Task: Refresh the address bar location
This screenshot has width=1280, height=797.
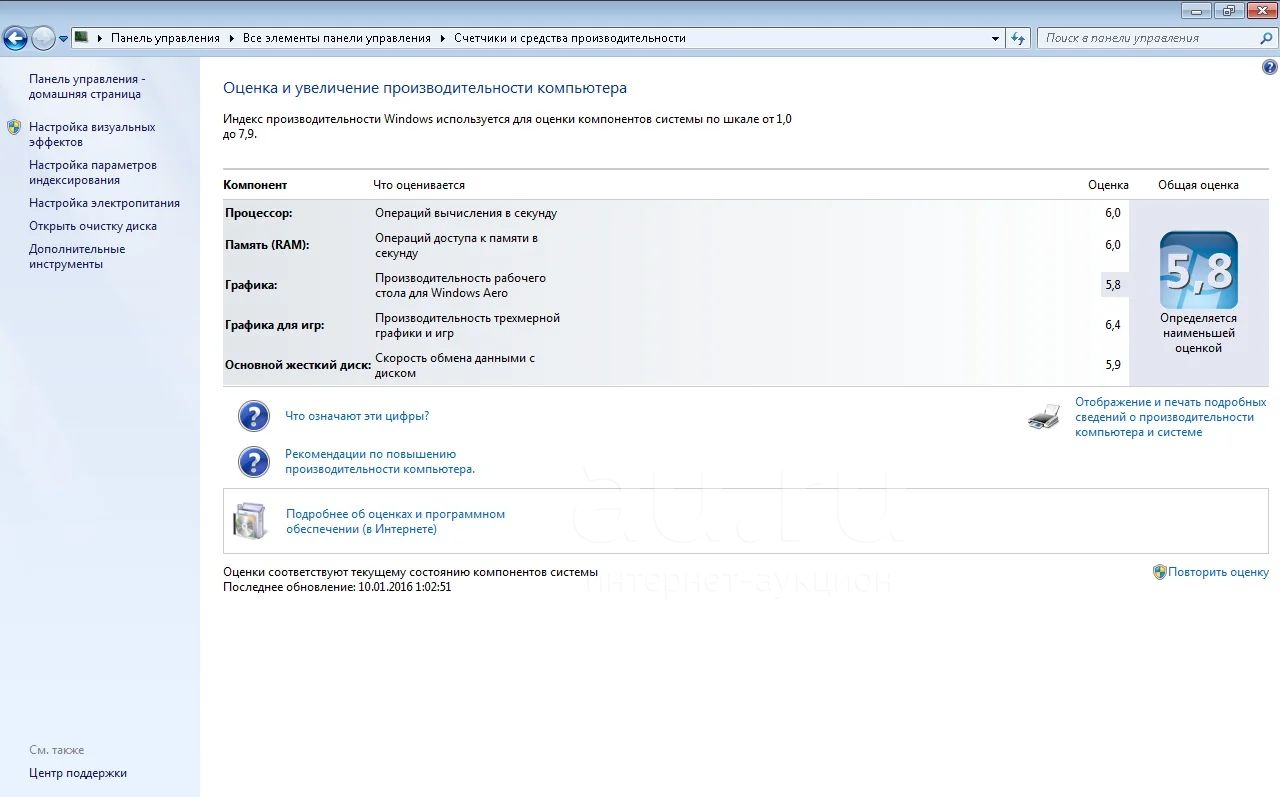Action: [x=1018, y=38]
